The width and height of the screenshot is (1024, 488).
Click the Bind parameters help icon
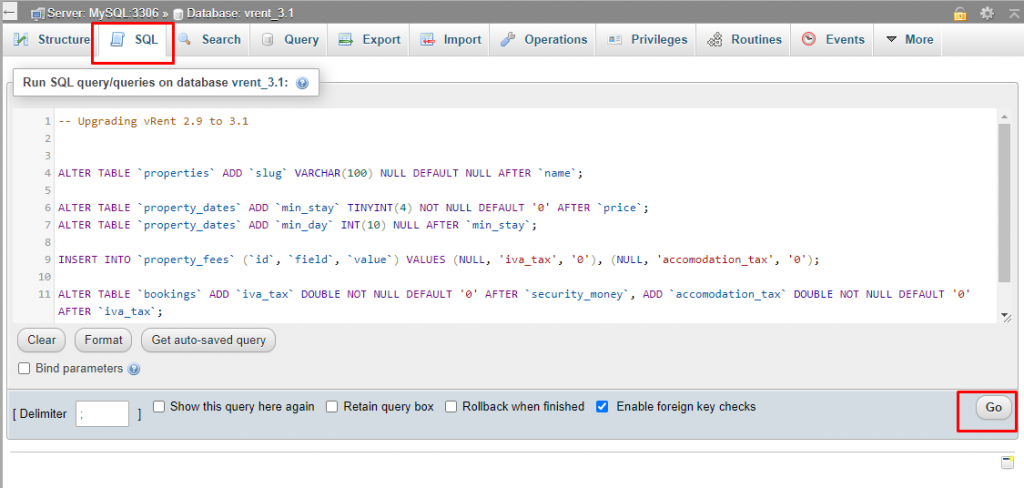point(134,369)
